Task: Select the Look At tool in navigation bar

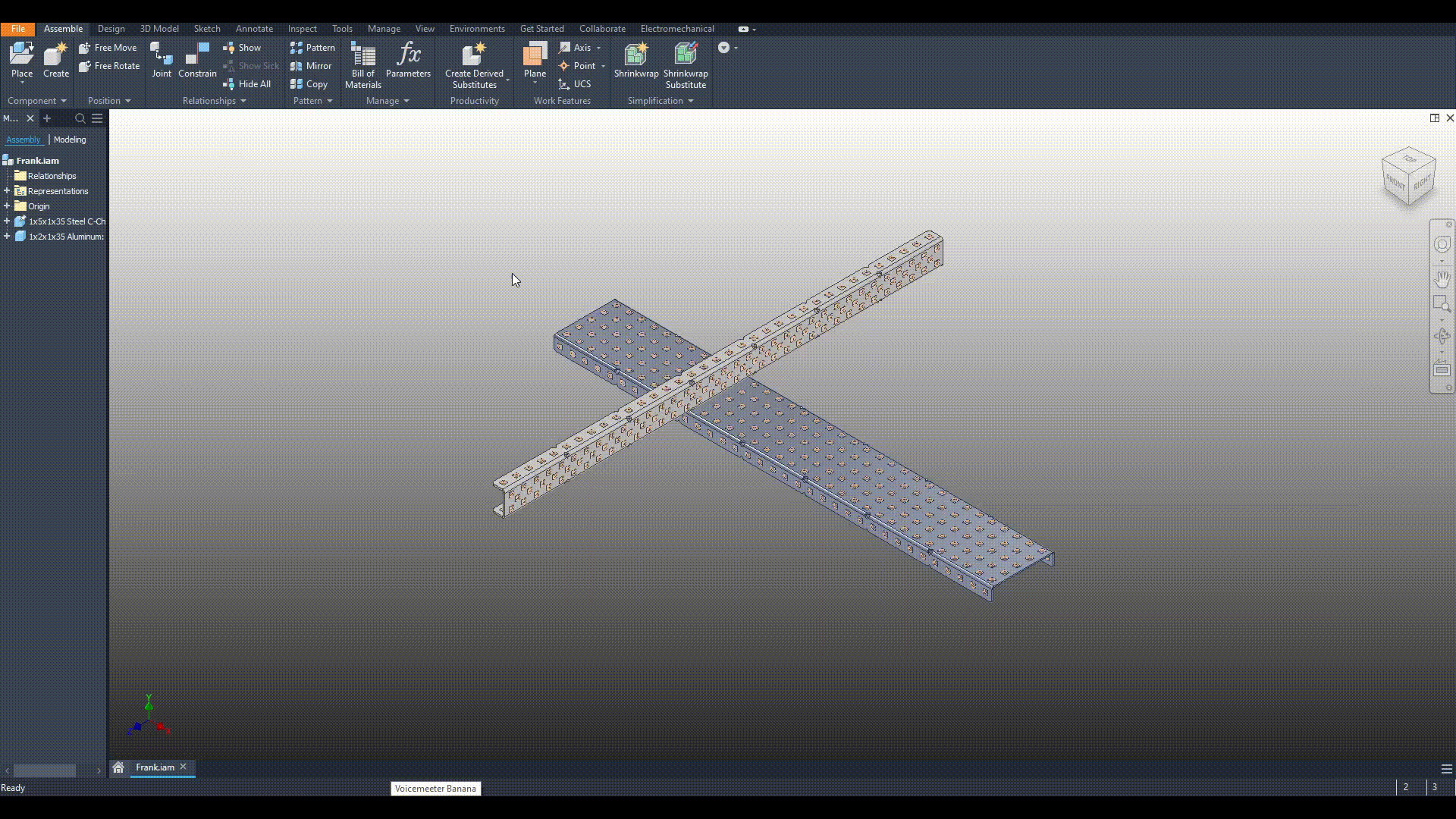Action: (1442, 369)
